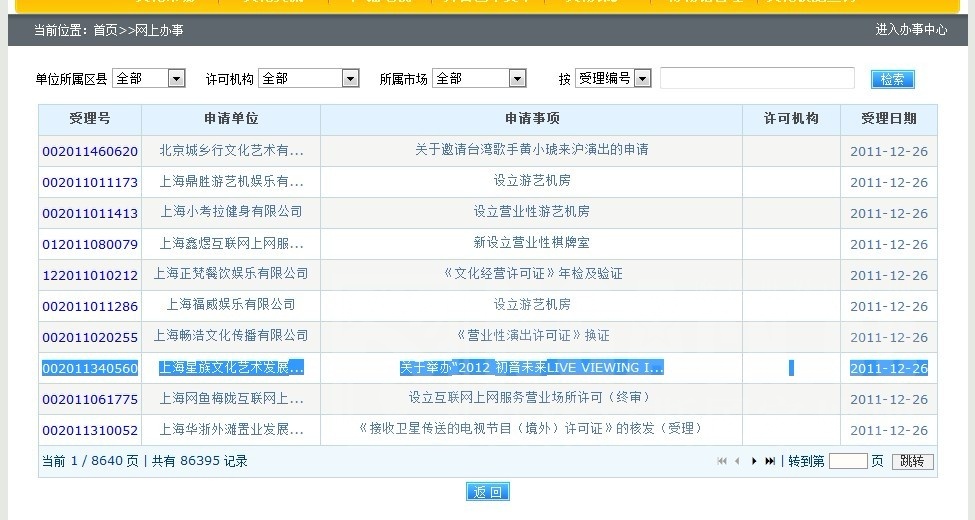
Task: Click the page number input box
Action: click(848, 461)
